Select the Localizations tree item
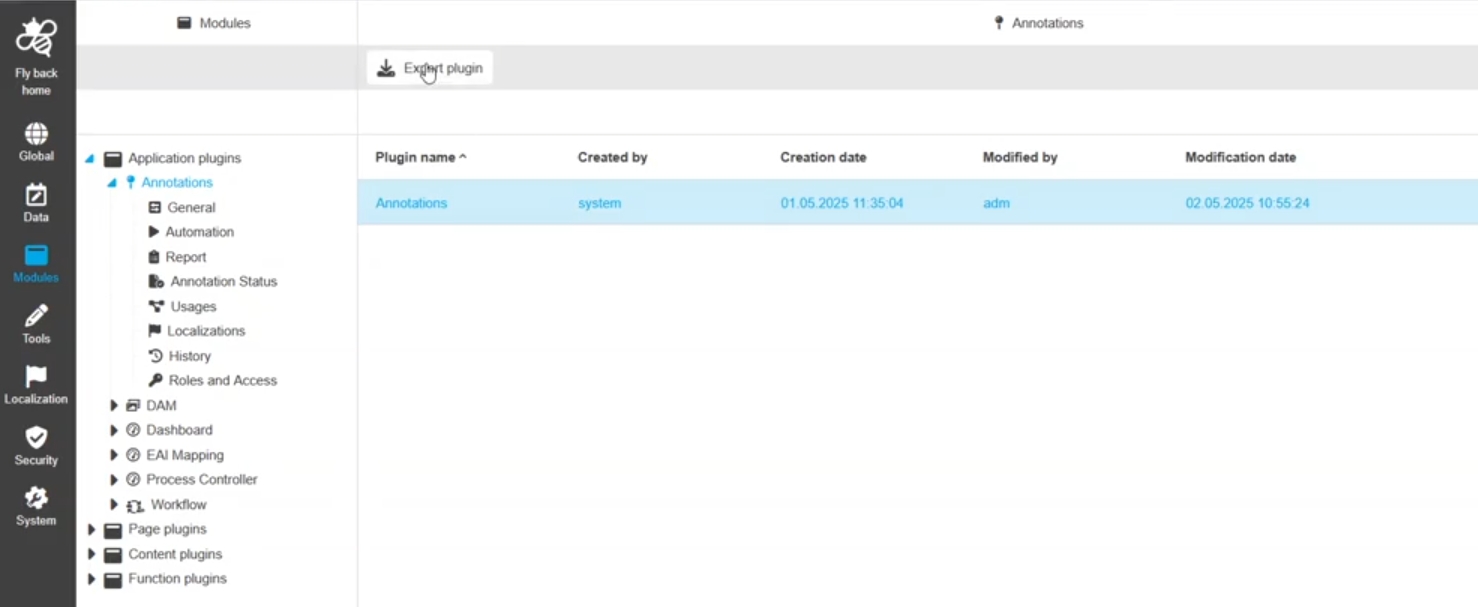This screenshot has width=1478, height=607. click(x=206, y=330)
